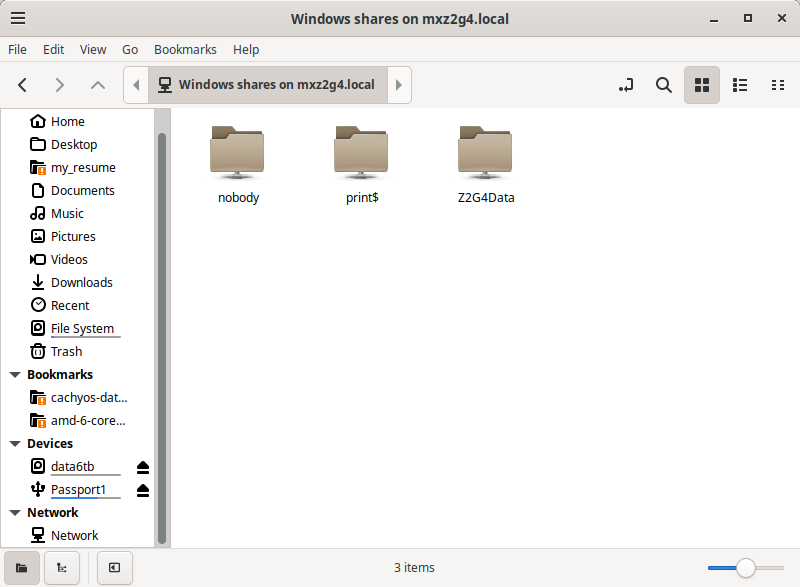Screen dimensions: 800x587
Task: Toggle the location entry with the arrow icon
Action: coord(625,85)
